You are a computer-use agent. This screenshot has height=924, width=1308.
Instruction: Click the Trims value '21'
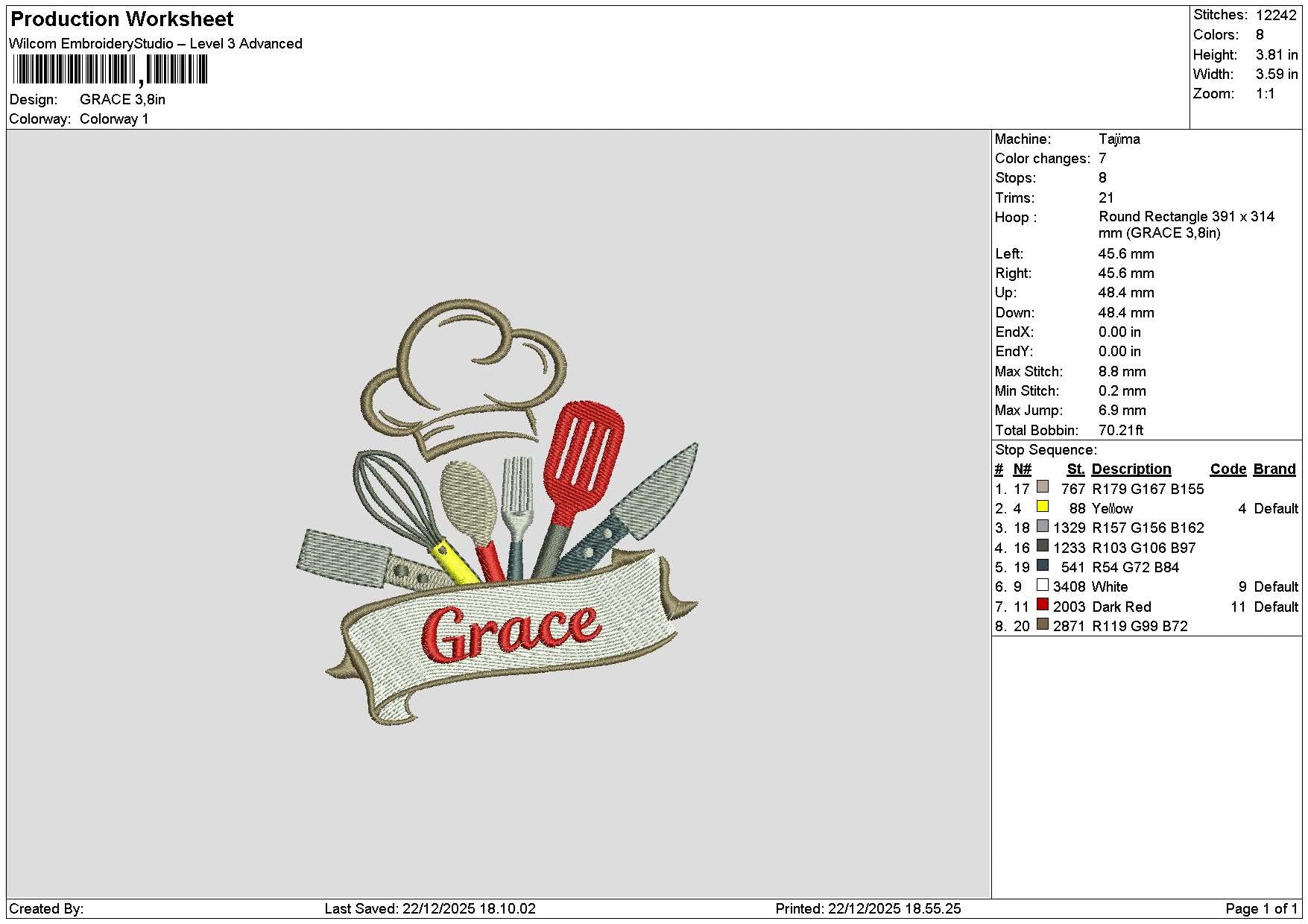coord(1106,198)
